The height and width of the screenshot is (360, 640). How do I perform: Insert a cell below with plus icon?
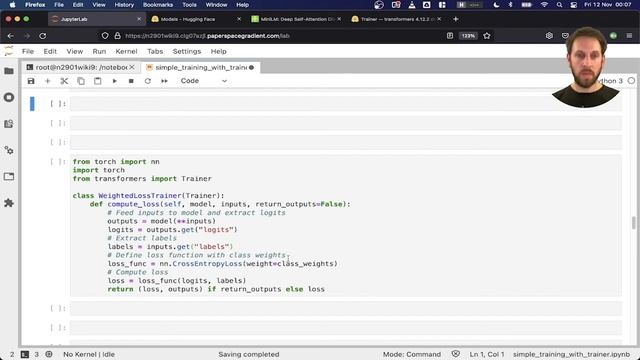point(47,81)
